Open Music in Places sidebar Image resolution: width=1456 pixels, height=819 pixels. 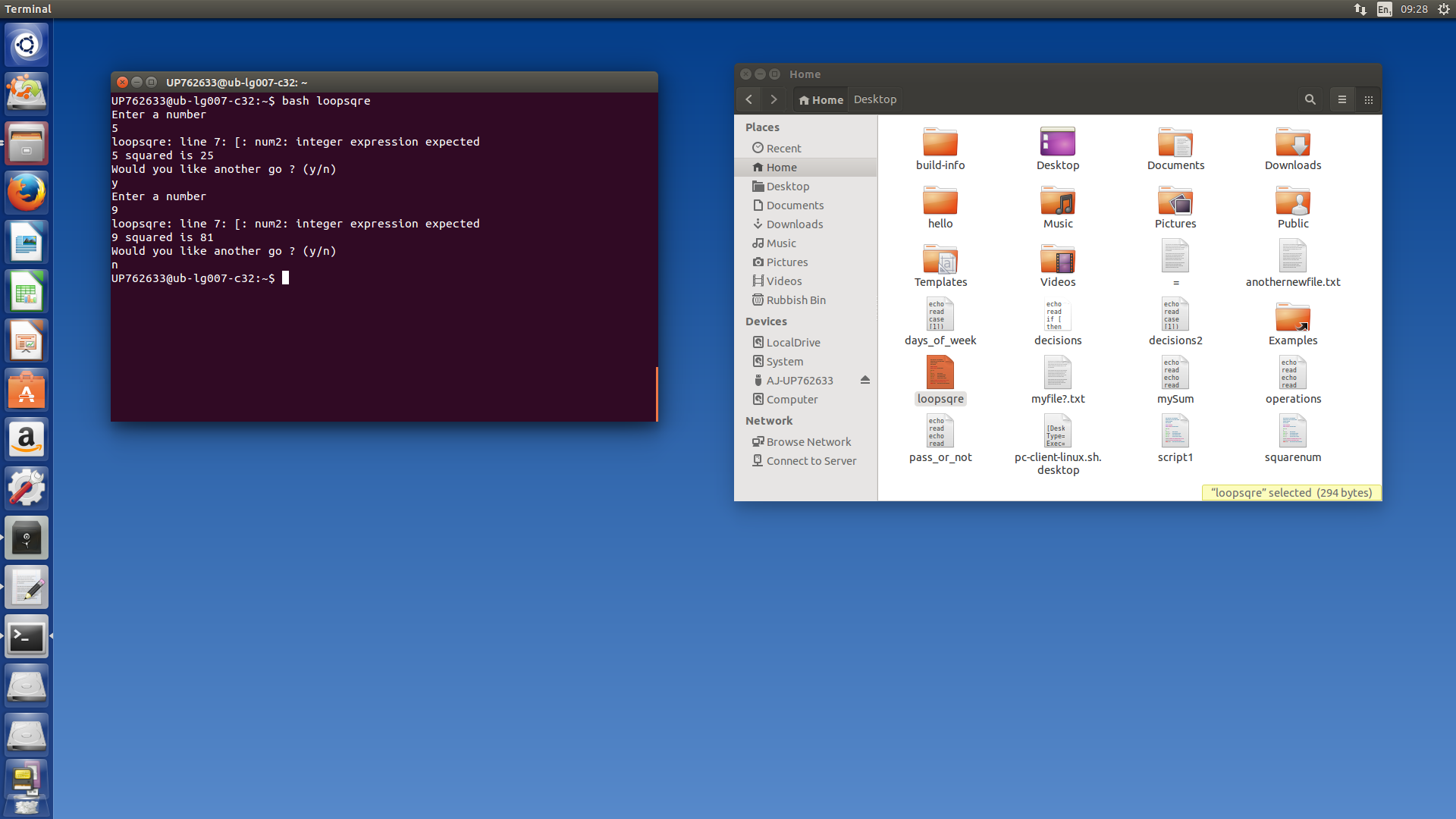click(805, 243)
